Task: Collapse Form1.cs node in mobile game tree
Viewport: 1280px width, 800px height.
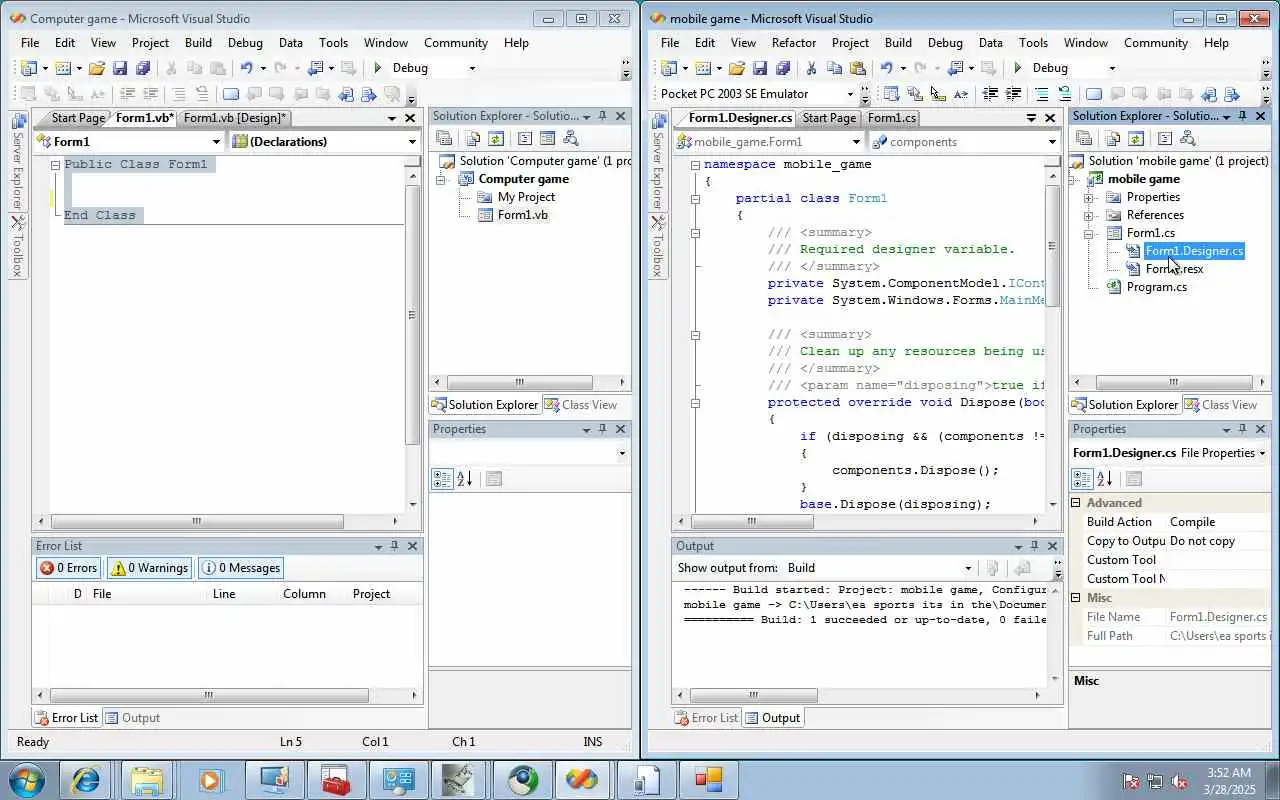Action: click(x=1088, y=233)
